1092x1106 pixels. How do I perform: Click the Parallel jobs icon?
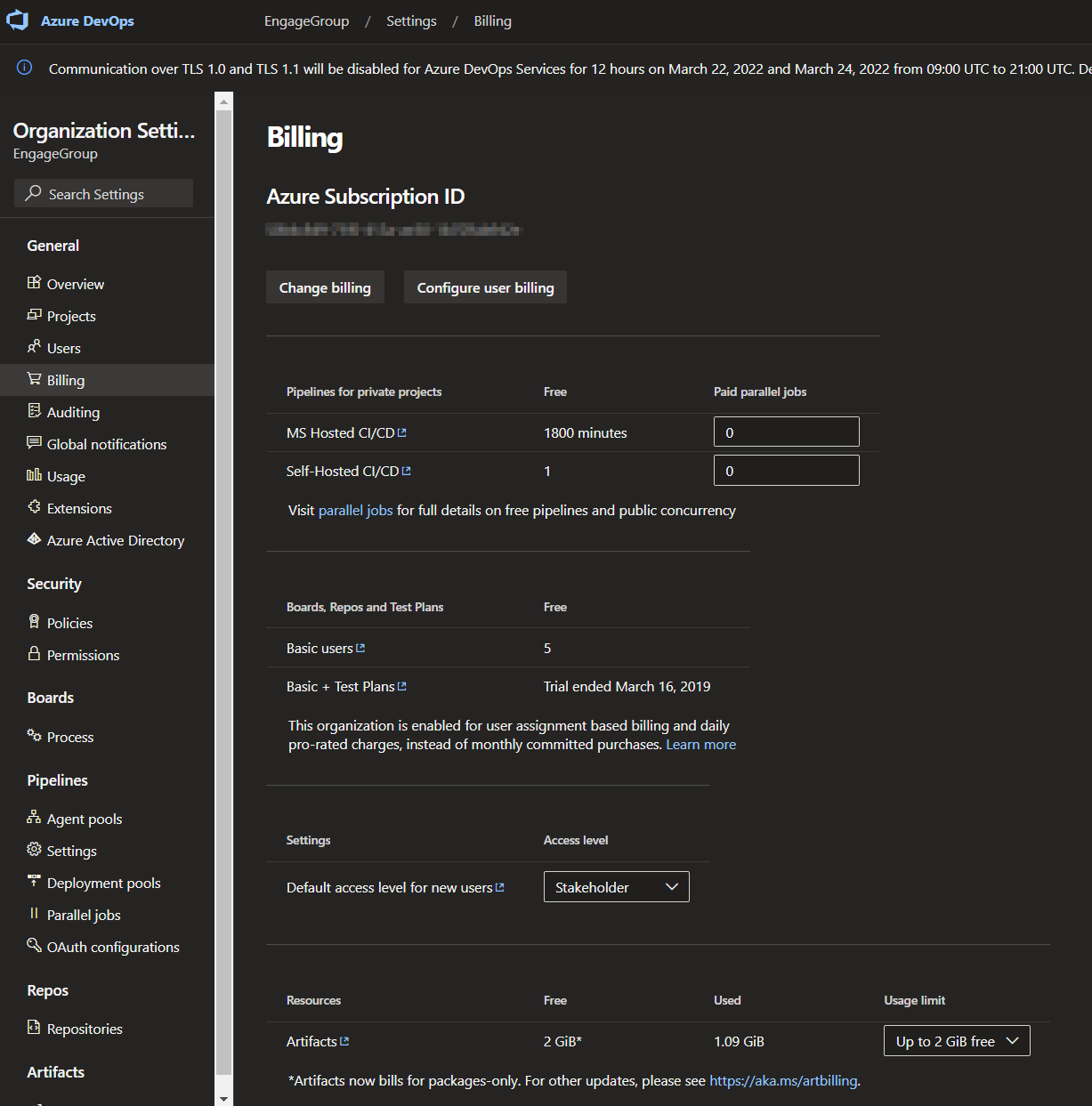click(x=34, y=914)
